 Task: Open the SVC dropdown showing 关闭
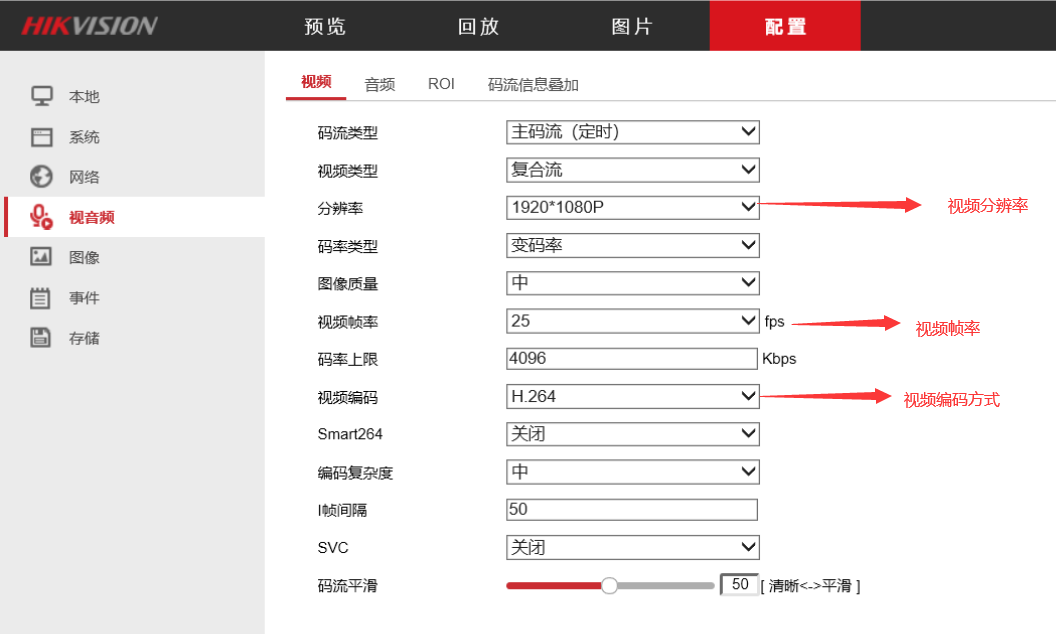point(632,547)
